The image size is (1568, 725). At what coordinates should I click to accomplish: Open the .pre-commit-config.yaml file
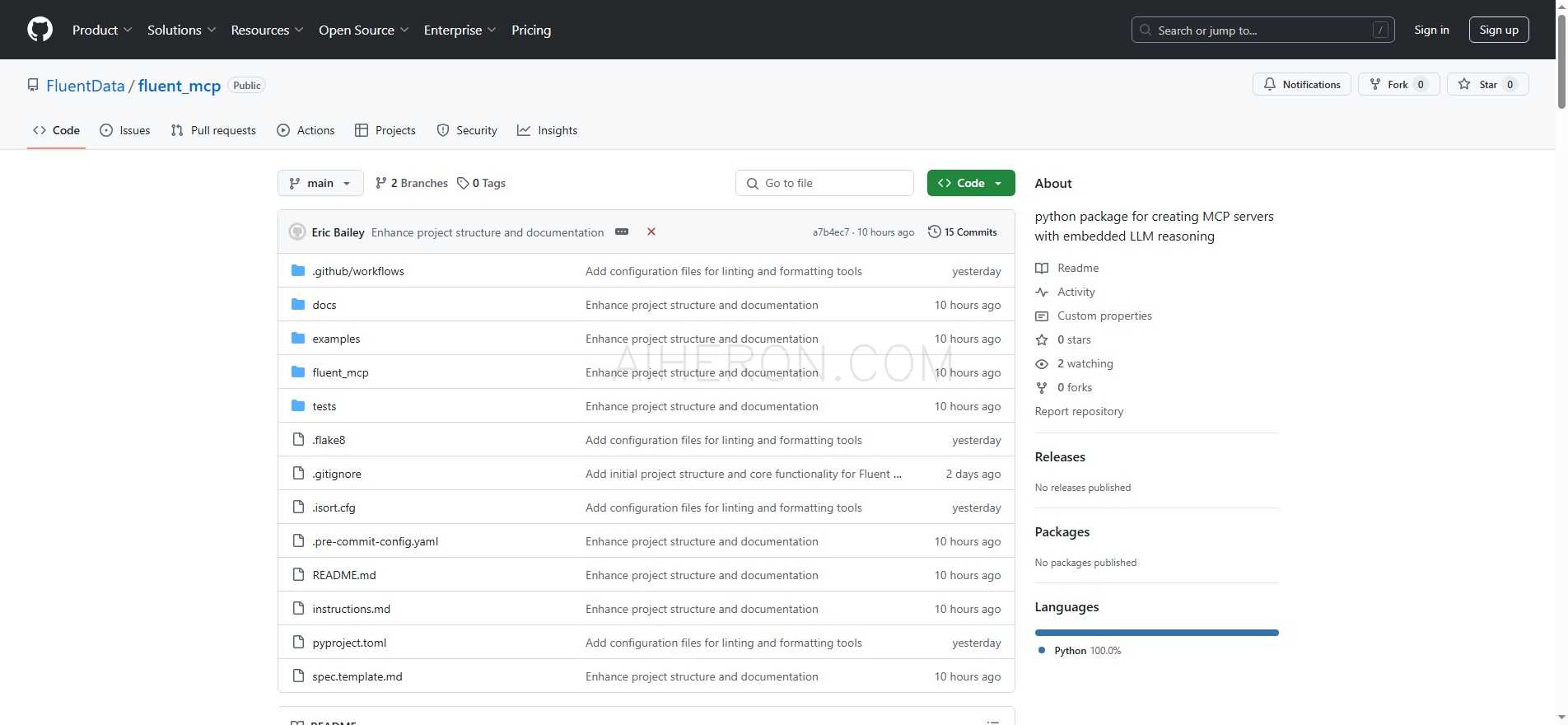(376, 541)
